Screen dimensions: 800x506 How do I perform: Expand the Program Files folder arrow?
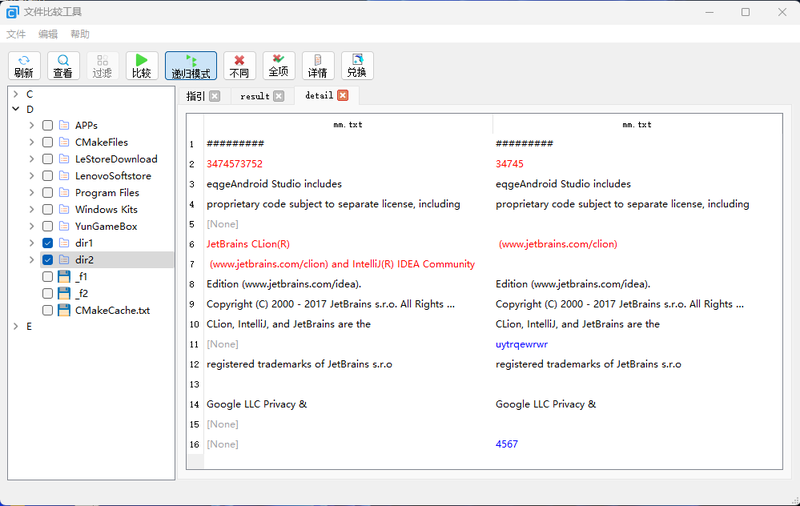click(x=31, y=193)
